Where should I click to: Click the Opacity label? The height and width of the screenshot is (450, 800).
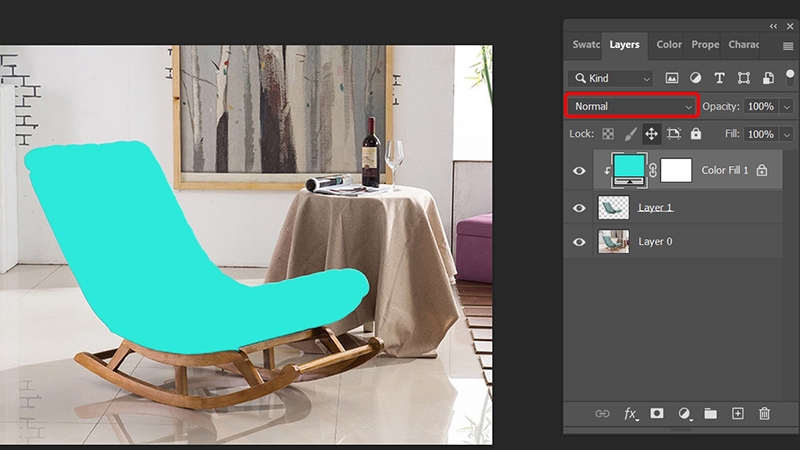(720, 107)
